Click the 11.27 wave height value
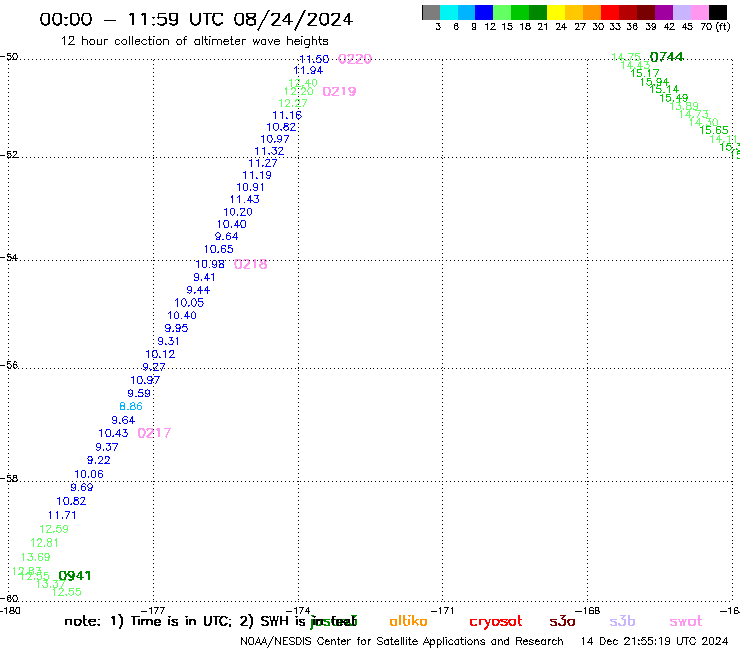 coord(263,163)
